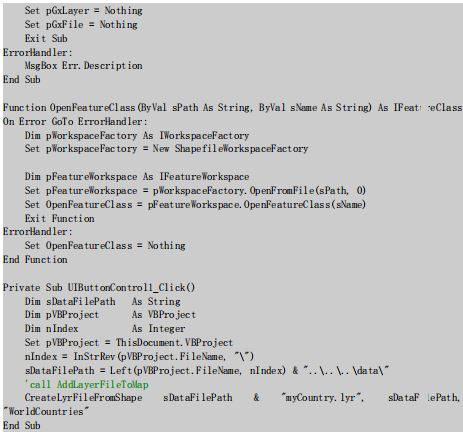Screen dimensions: 463x432
Task: Click the green 'call AddLayerFileToMap' comment
Action: tap(87, 385)
